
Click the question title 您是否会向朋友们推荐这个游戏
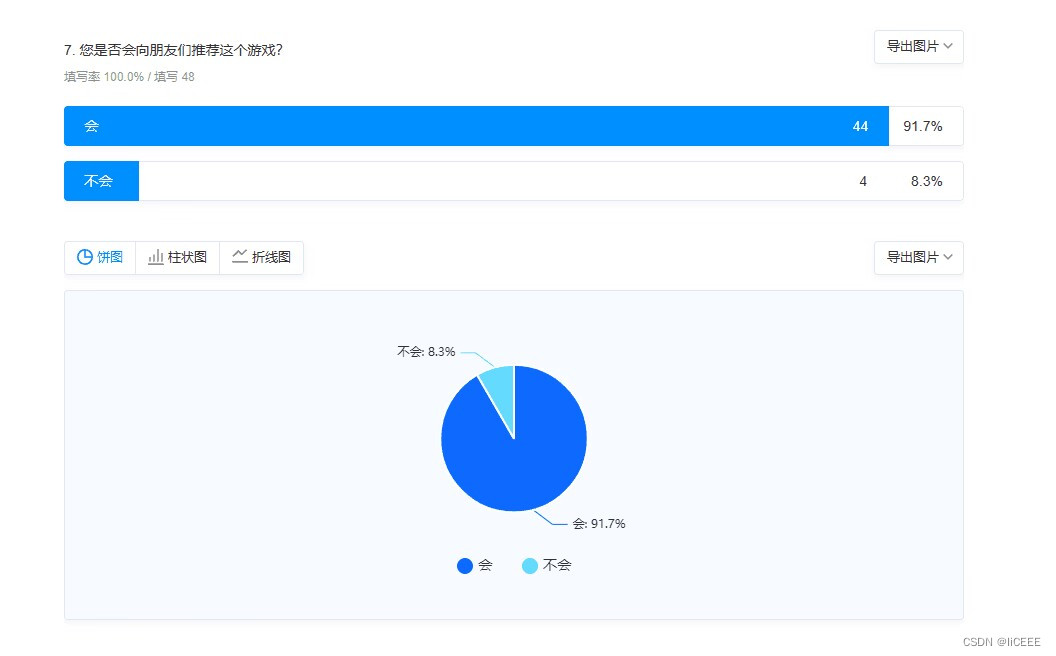pos(176,47)
